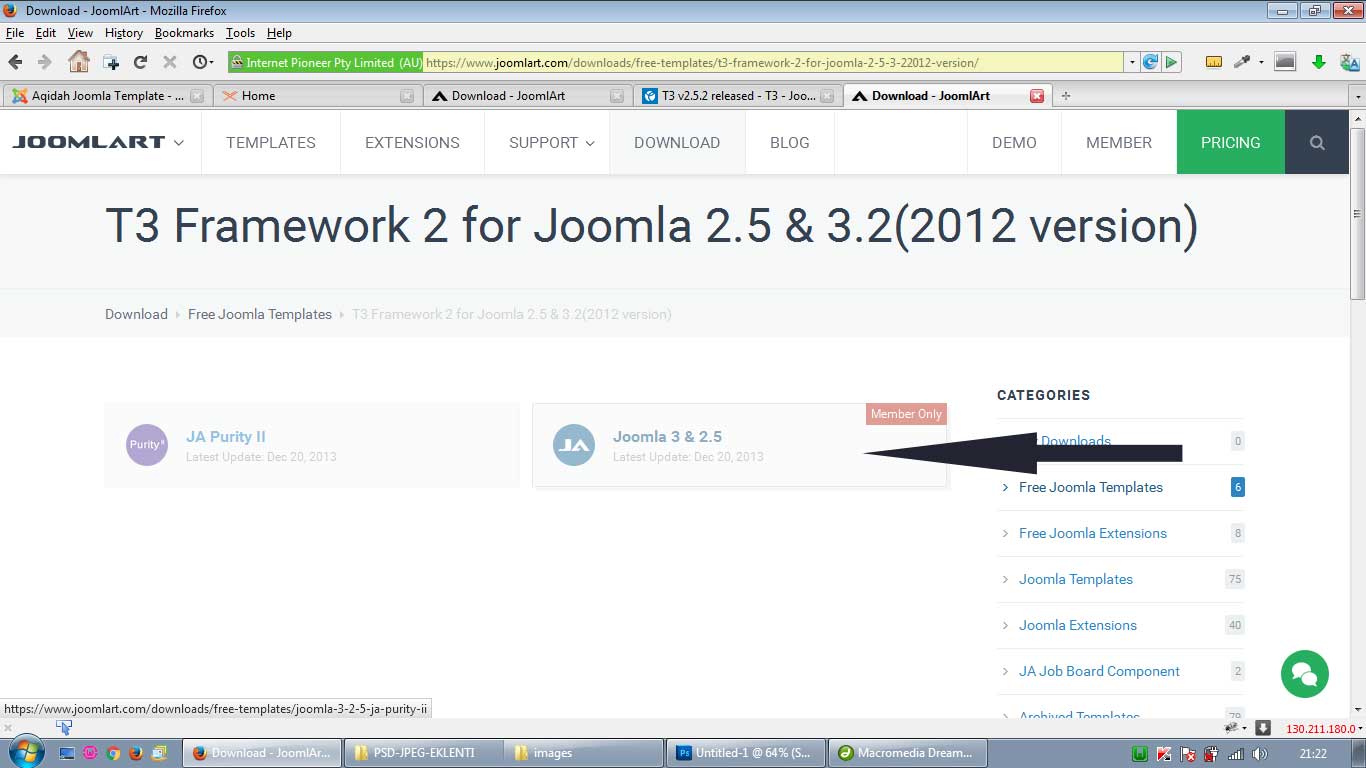Screen dimensions: 1366x768
Task: Open the EXTENSIONS navigation item
Action: click(412, 142)
